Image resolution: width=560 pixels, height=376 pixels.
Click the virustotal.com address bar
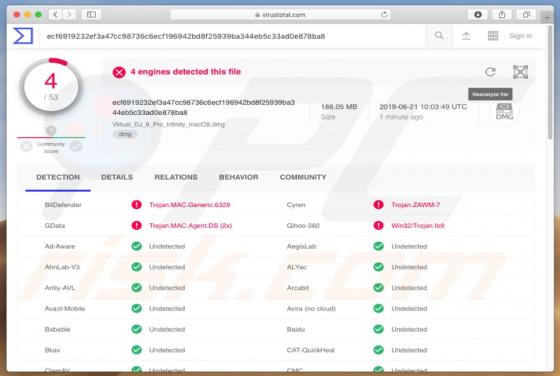click(x=280, y=15)
